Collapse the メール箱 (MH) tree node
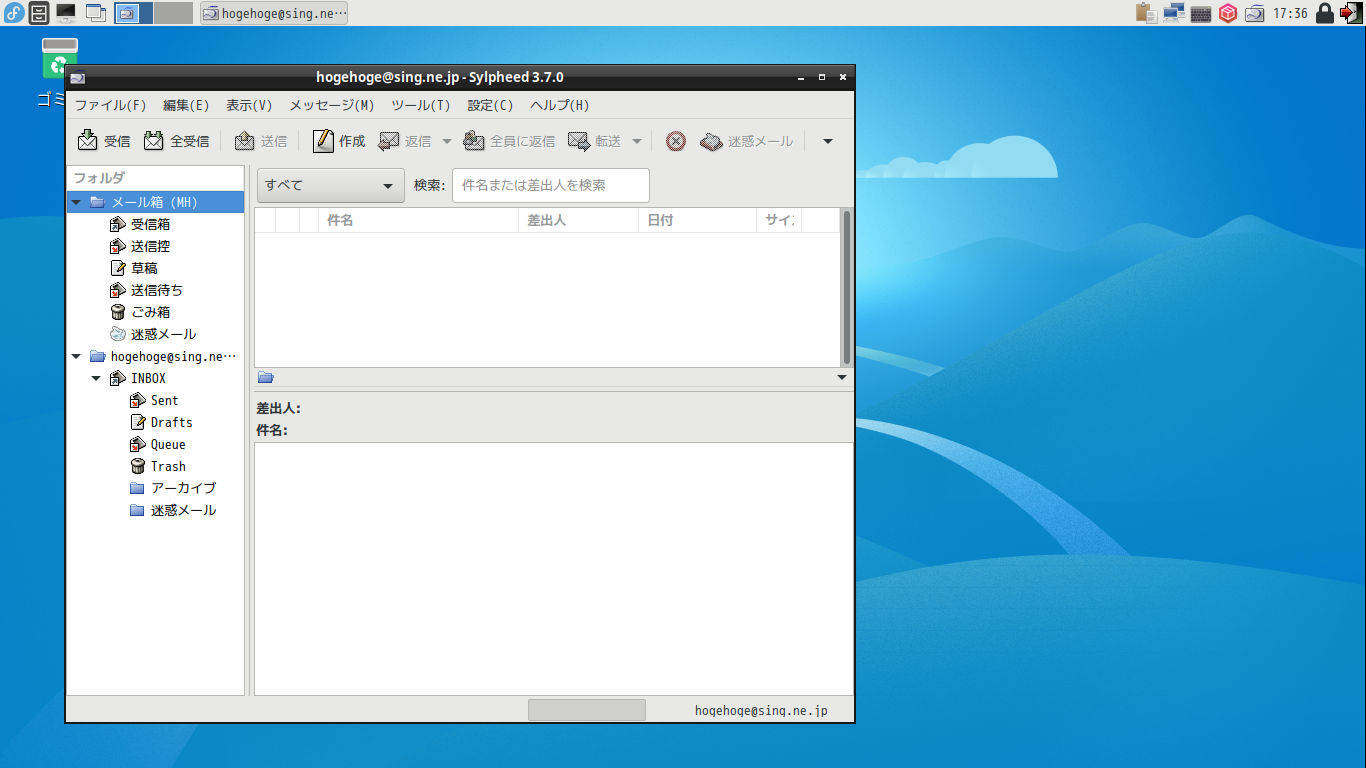 pos(76,202)
